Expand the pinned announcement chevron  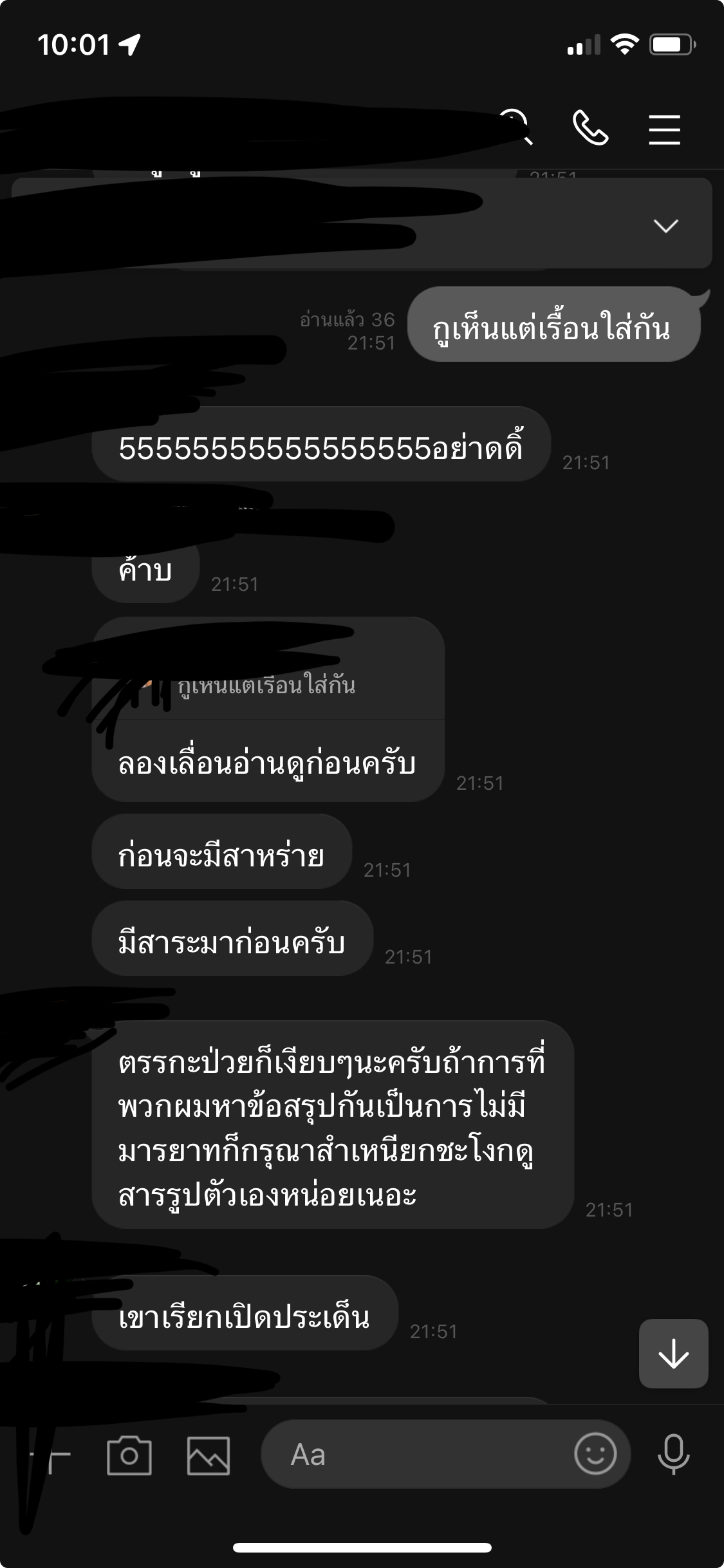point(666,225)
